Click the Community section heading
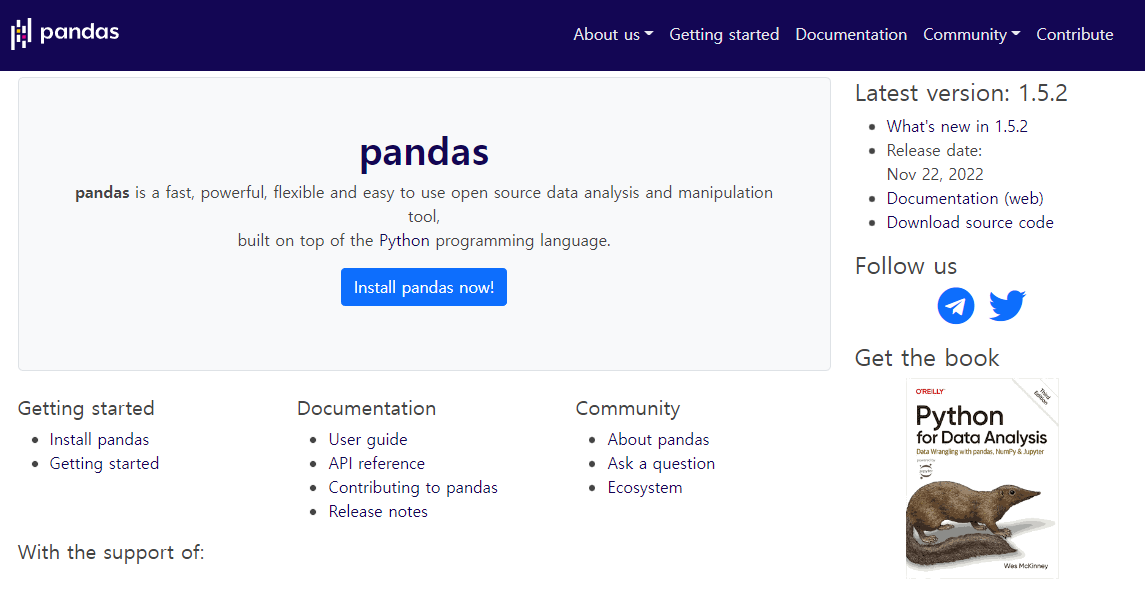 (x=627, y=408)
